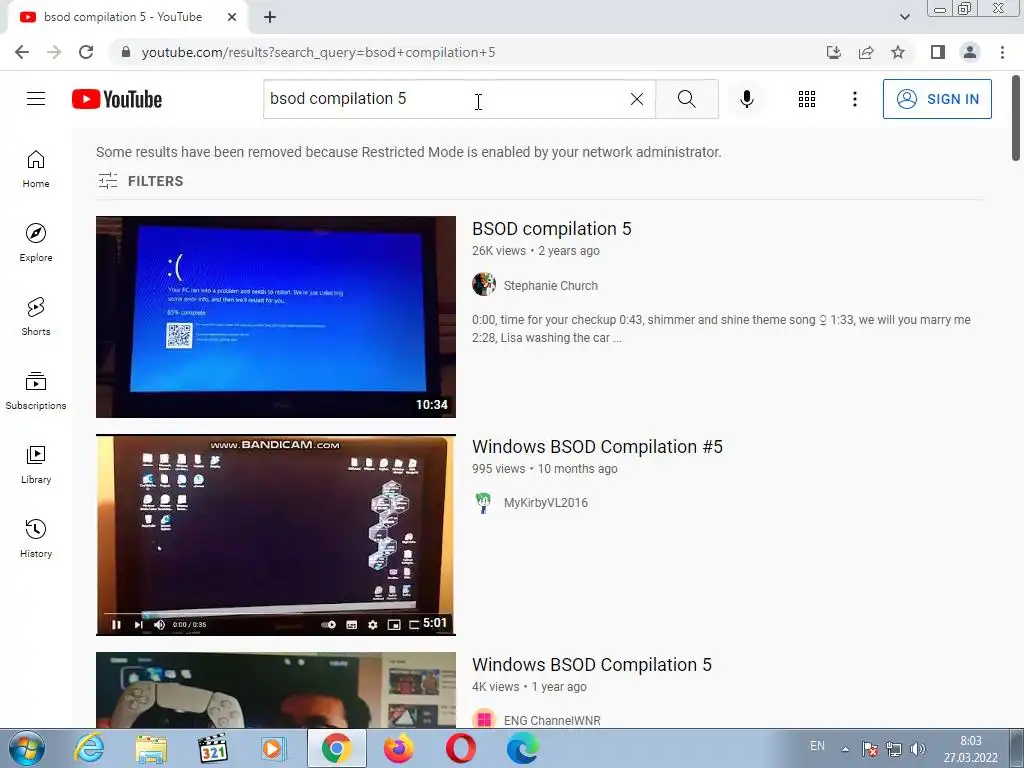The width and height of the screenshot is (1024, 768).
Task: Go back with the browser back arrow
Action: 22,52
